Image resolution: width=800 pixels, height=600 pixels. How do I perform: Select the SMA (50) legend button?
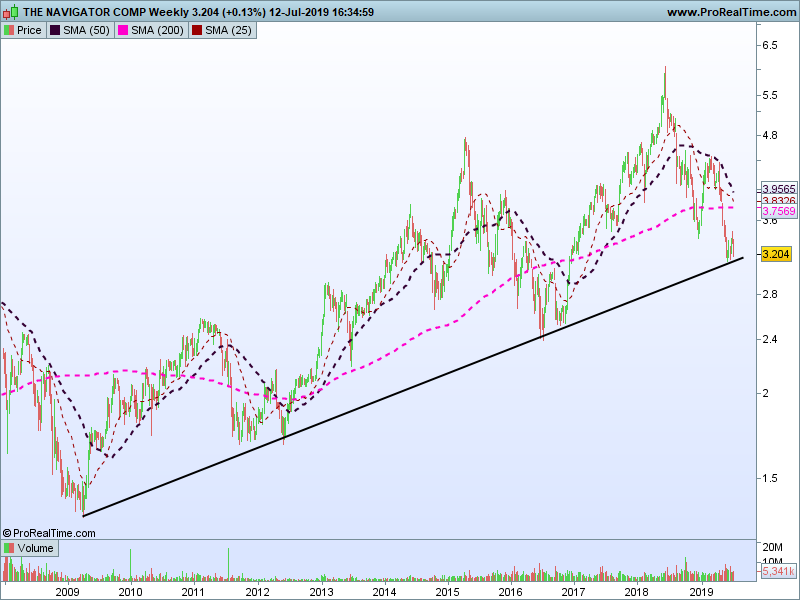80,30
